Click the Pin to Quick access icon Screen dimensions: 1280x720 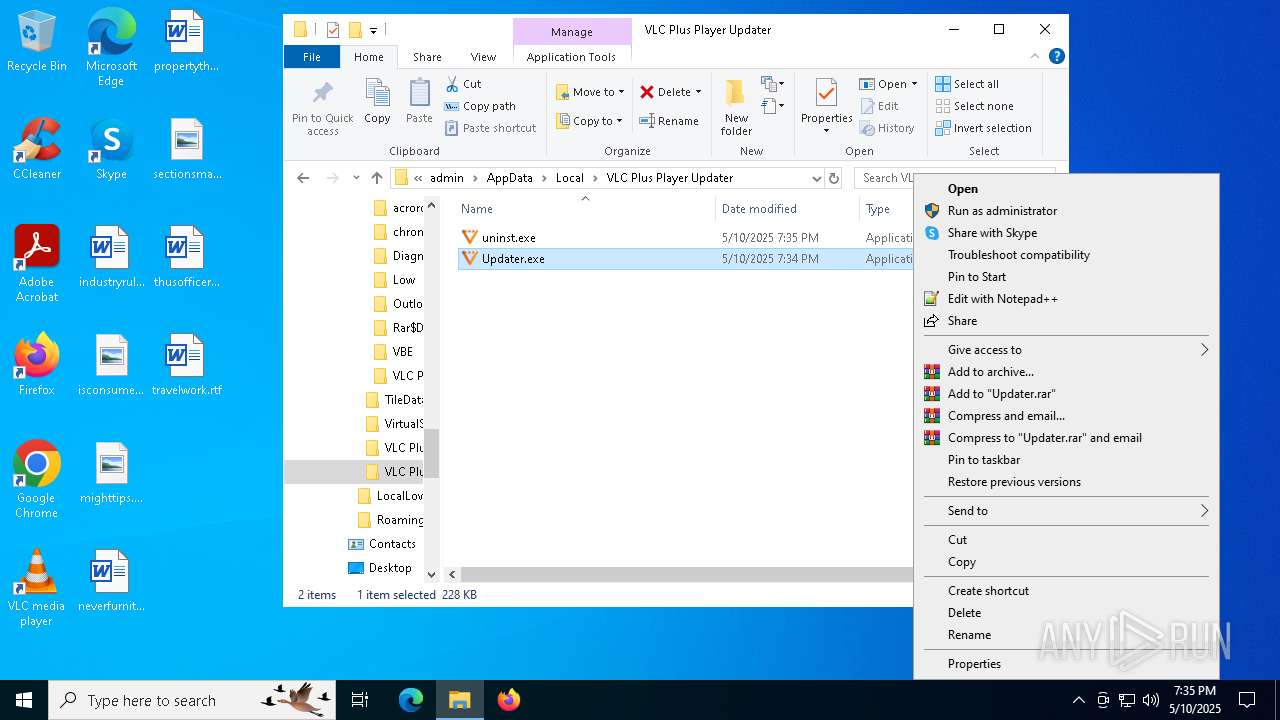pyautogui.click(x=322, y=94)
